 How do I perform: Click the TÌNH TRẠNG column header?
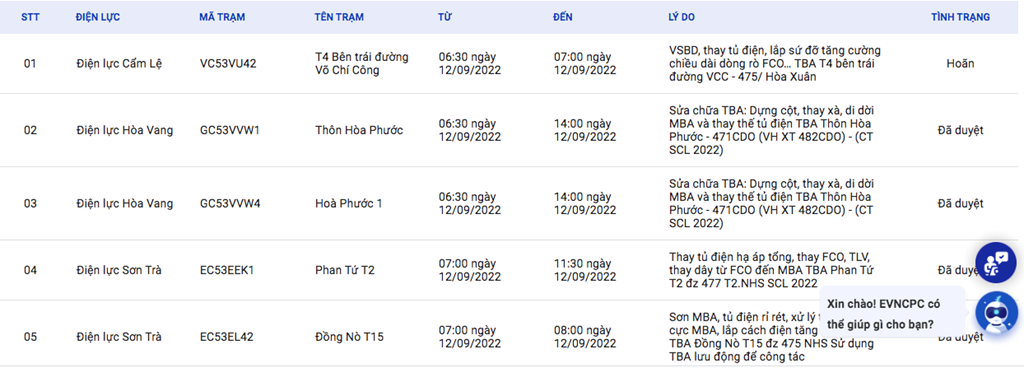(960, 17)
